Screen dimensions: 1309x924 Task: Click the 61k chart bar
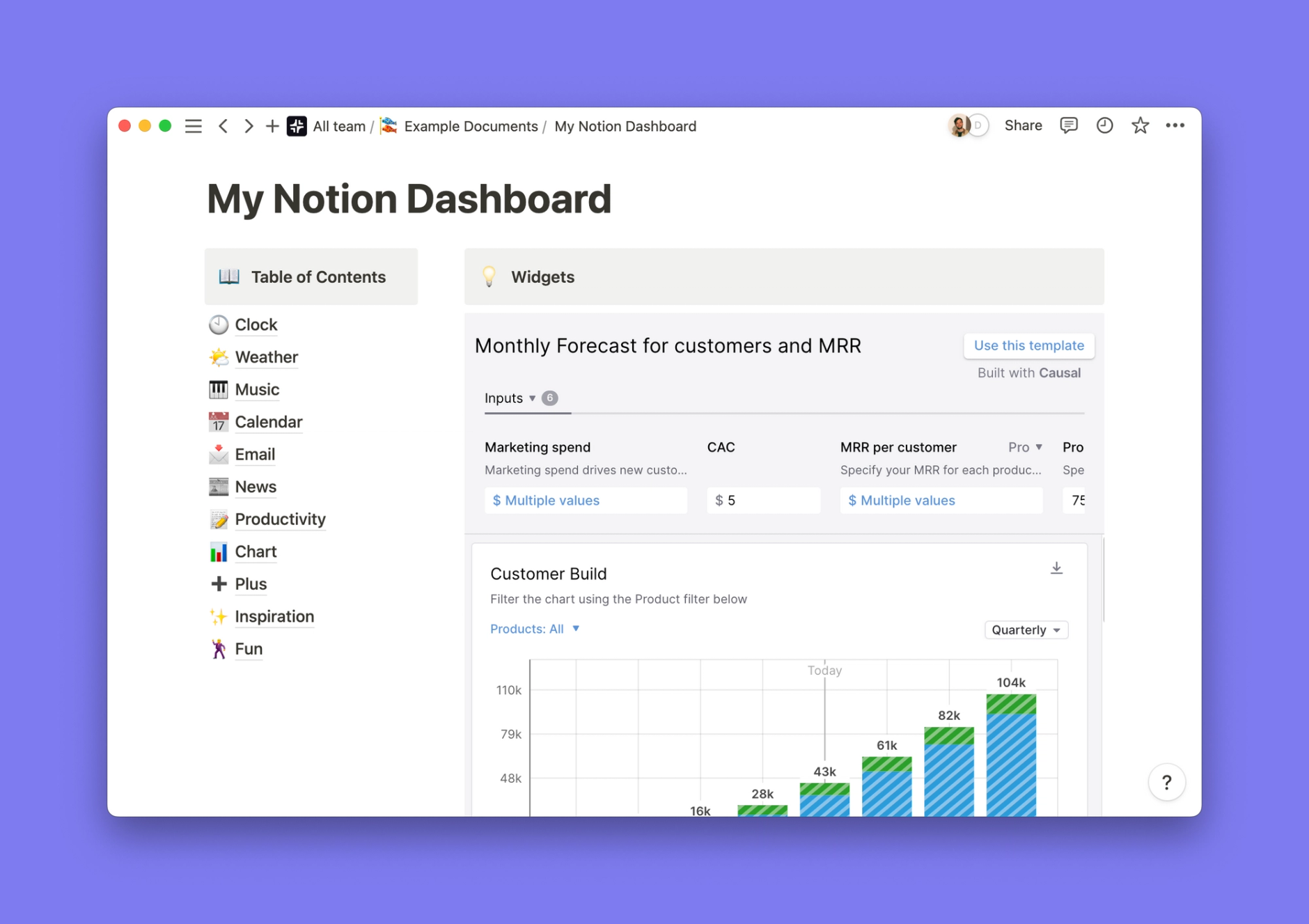click(886, 786)
